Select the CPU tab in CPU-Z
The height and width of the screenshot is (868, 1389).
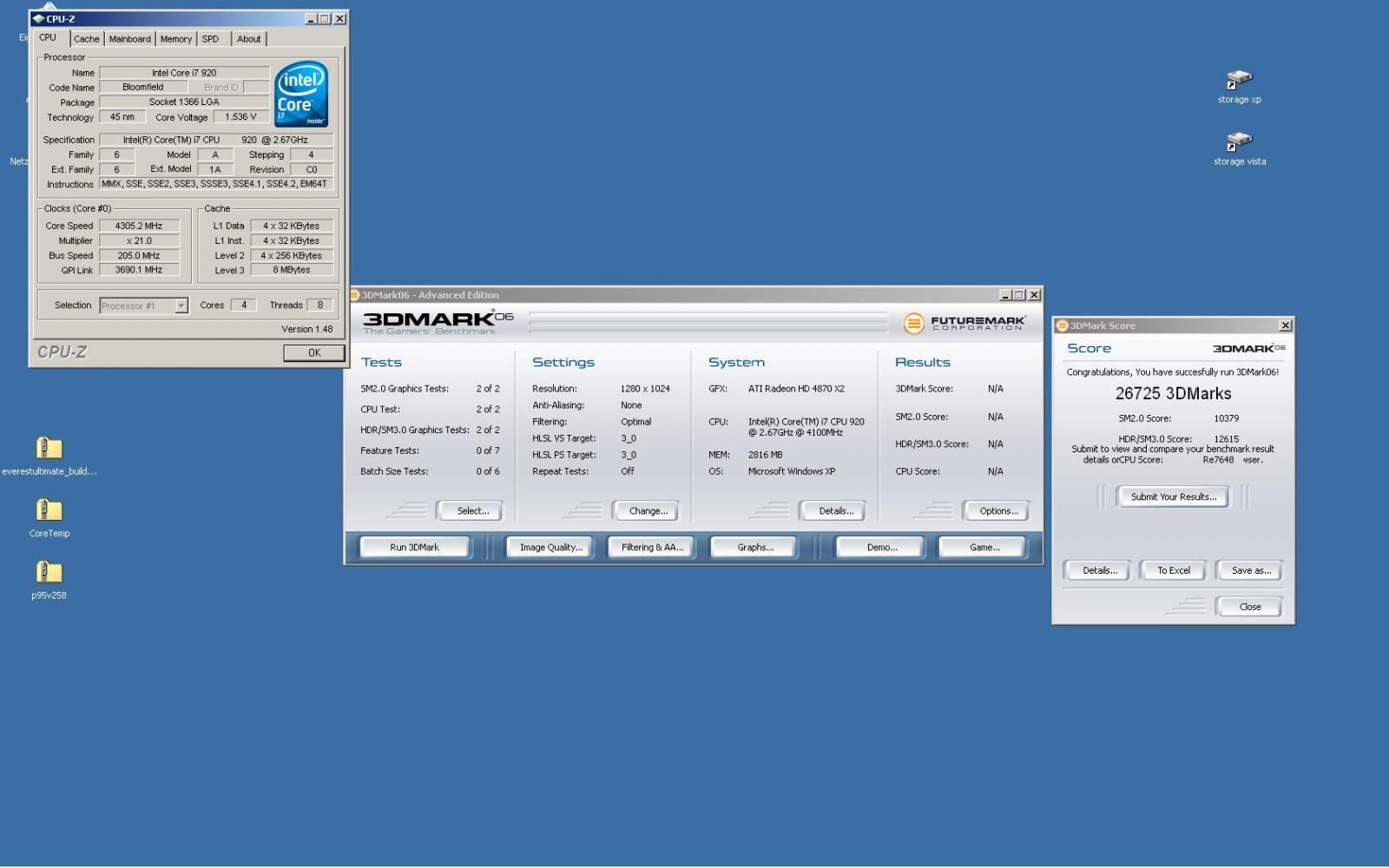click(x=48, y=37)
